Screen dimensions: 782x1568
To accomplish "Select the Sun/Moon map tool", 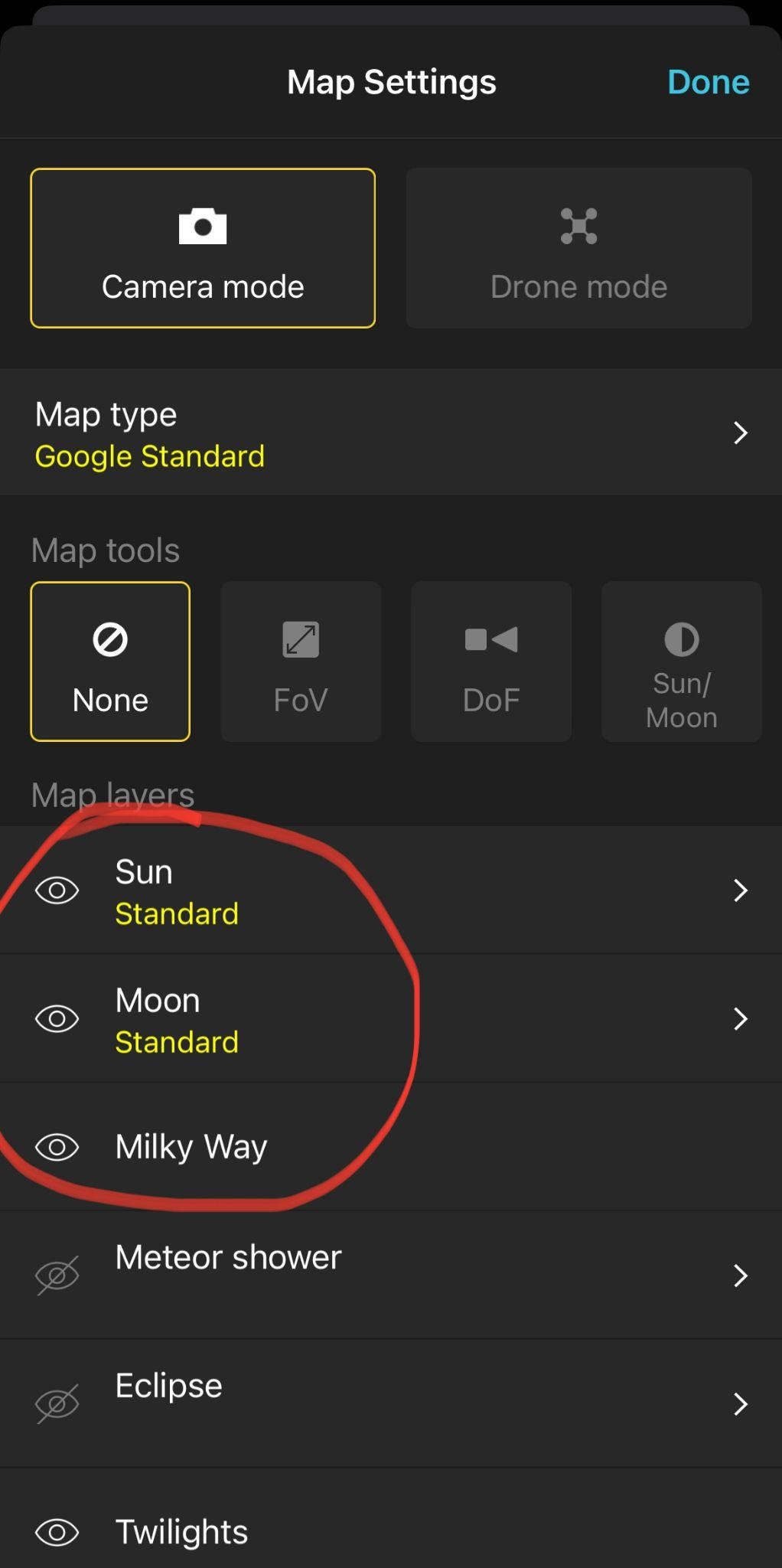I will [680, 661].
